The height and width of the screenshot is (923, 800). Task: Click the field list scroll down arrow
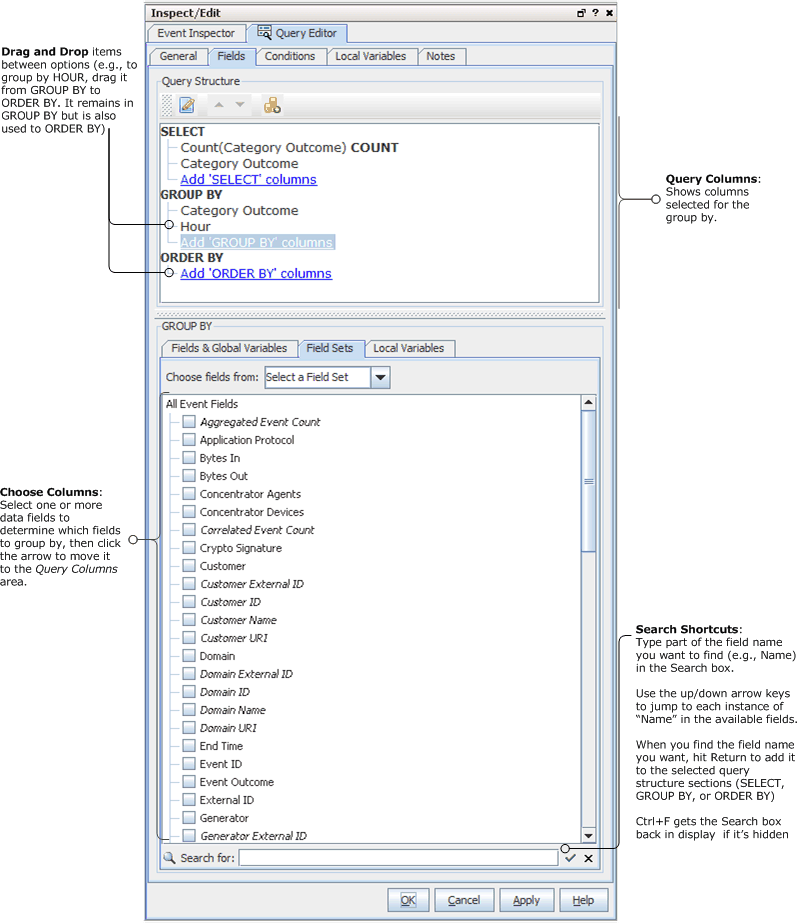pos(588,836)
